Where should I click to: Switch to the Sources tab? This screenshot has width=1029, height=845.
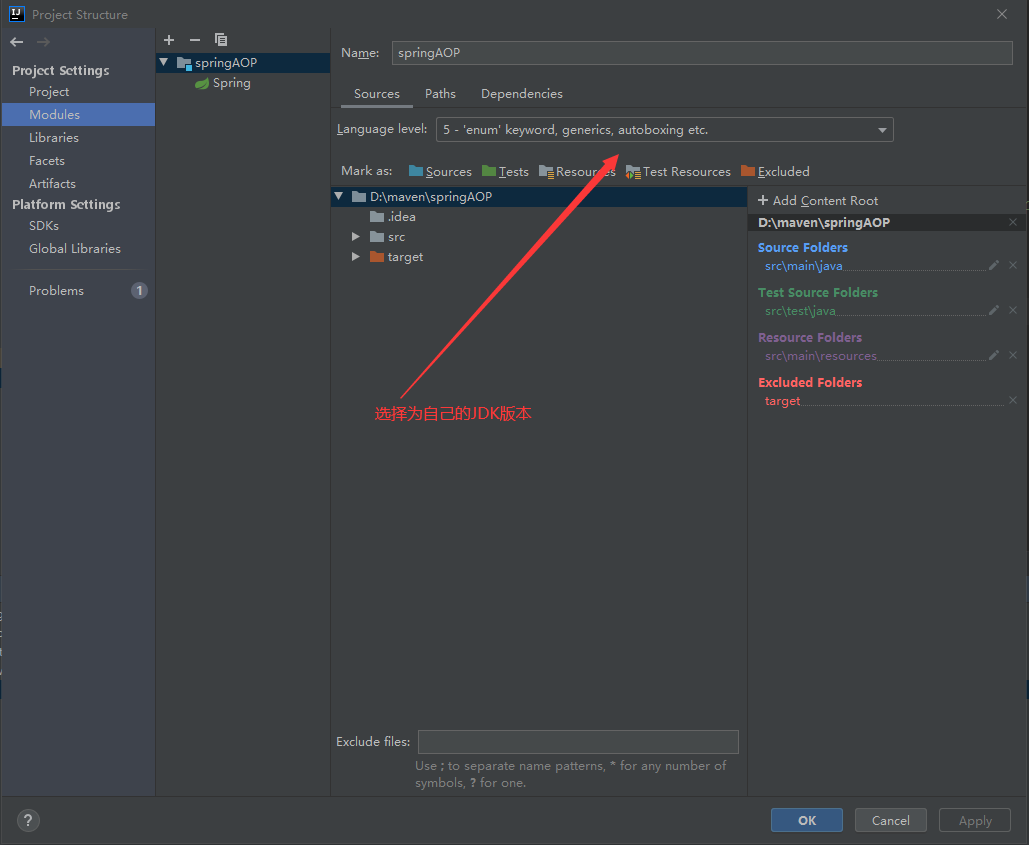pos(377,94)
